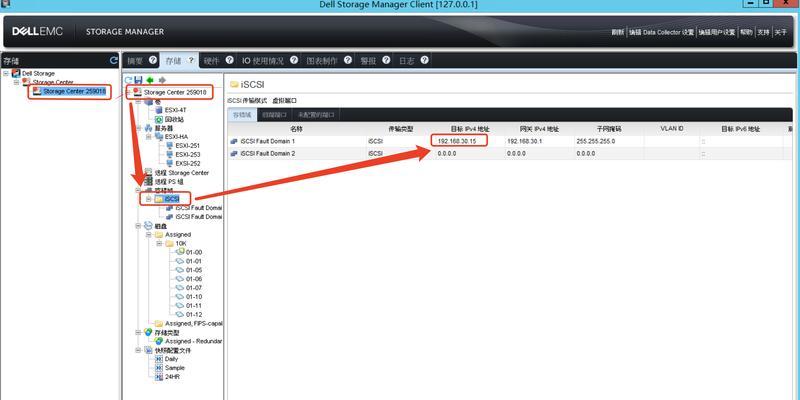Collapse the iSCSI folder node
Screen dimensions: 800x400
click(x=148, y=199)
